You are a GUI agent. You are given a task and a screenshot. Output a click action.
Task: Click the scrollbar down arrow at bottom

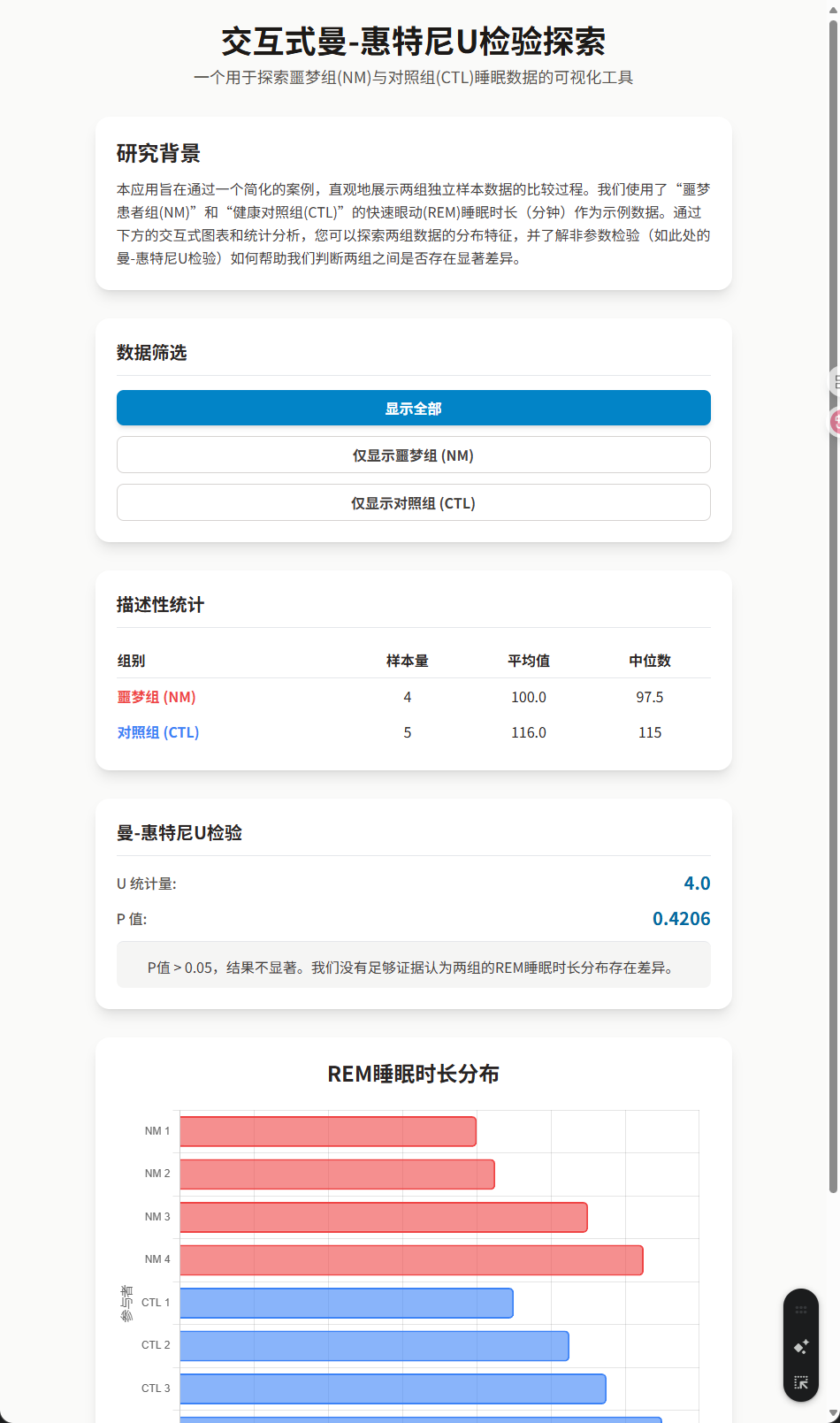pyautogui.click(x=833, y=1414)
